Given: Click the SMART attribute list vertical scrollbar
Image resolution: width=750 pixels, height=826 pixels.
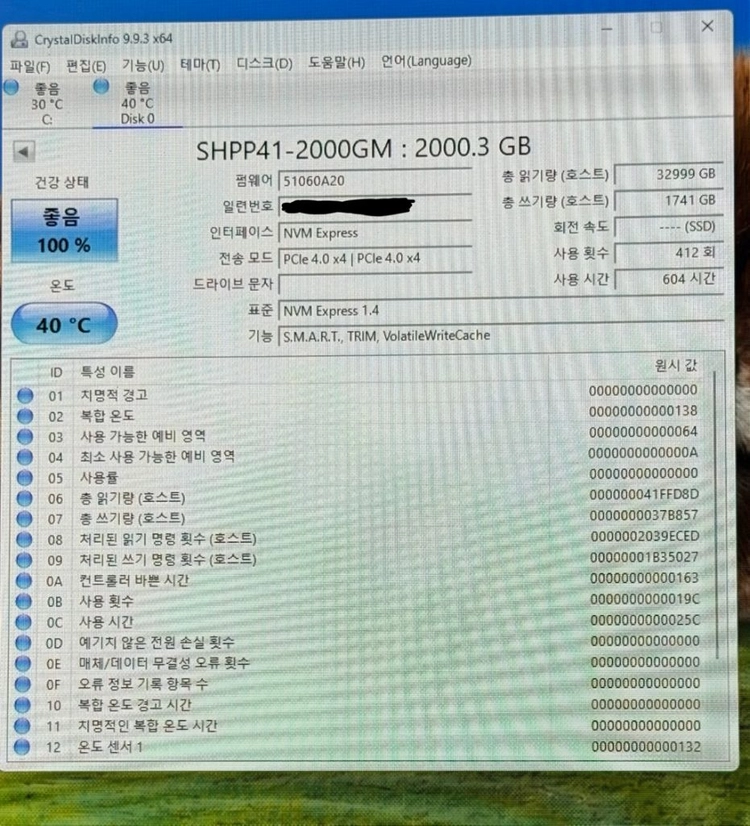Looking at the screenshot, I should coord(716,515).
